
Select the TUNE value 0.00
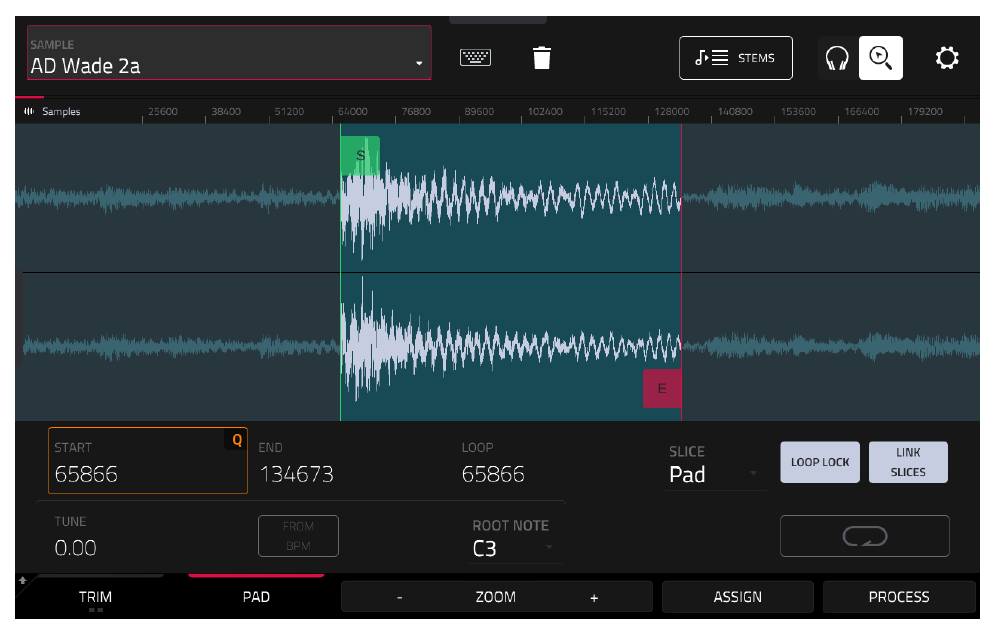pos(76,548)
